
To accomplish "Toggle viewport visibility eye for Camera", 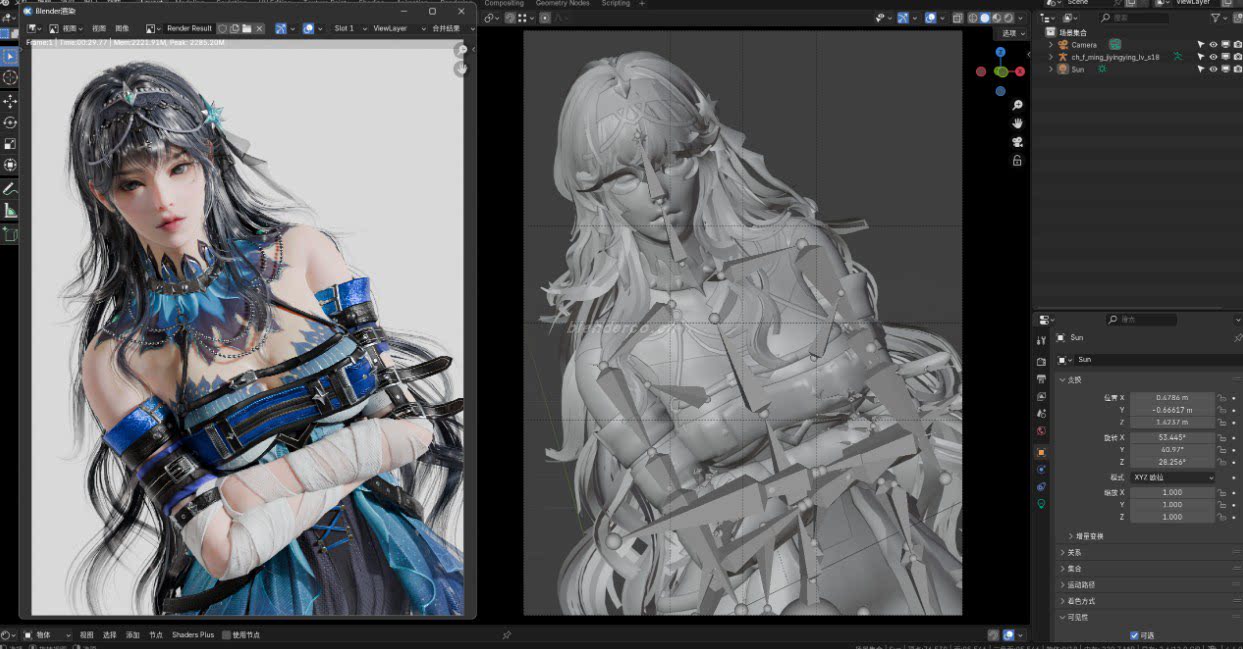I will [1213, 45].
